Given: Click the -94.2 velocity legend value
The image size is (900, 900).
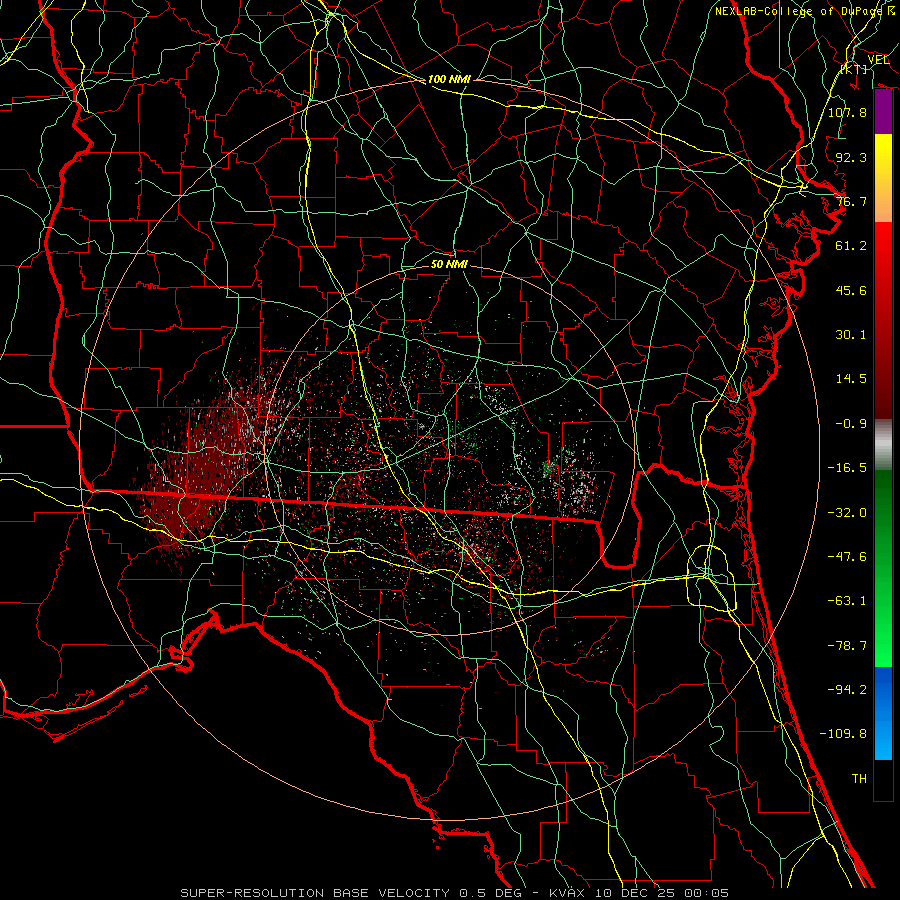Looking at the screenshot, I should [x=847, y=690].
